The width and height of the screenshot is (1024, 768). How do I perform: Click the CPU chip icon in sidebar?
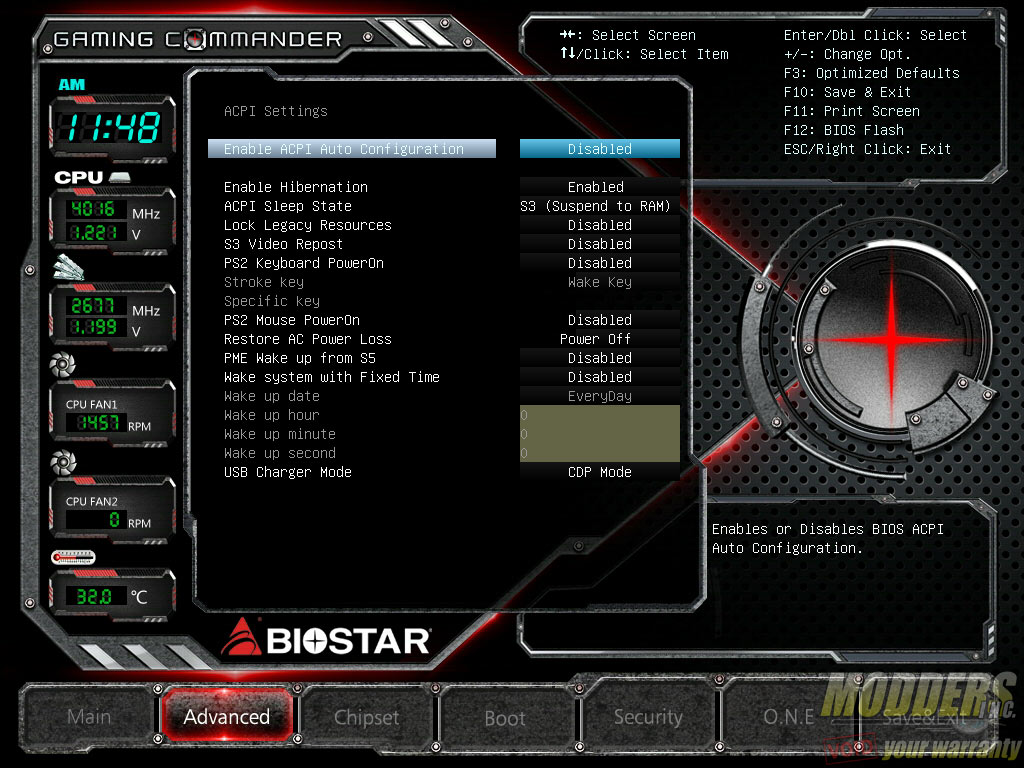pyautogui.click(x=120, y=177)
